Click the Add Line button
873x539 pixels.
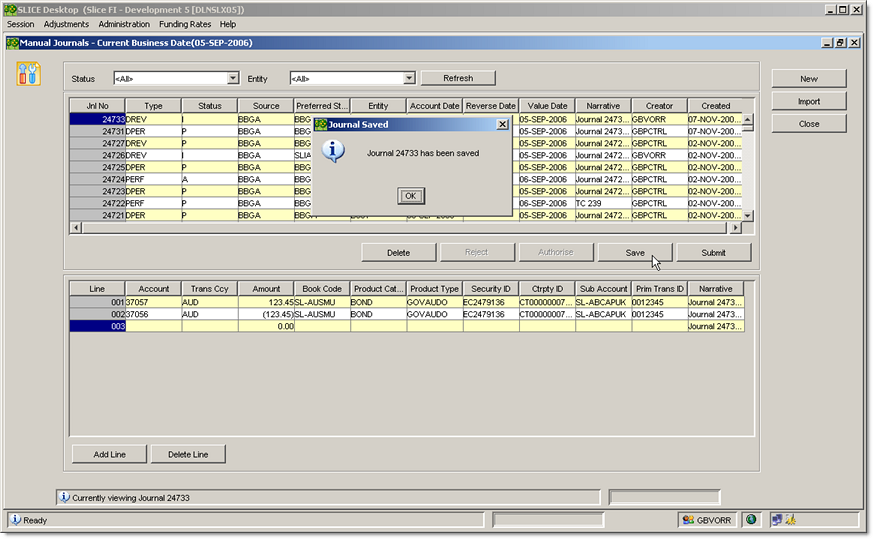point(109,454)
